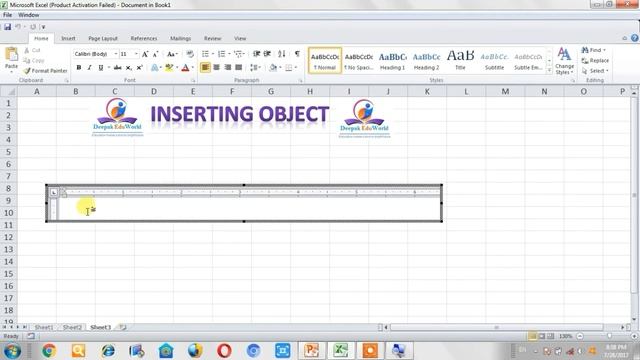This screenshot has height=360, width=640.
Task: Click the Format Painter button
Action: pos(45,71)
